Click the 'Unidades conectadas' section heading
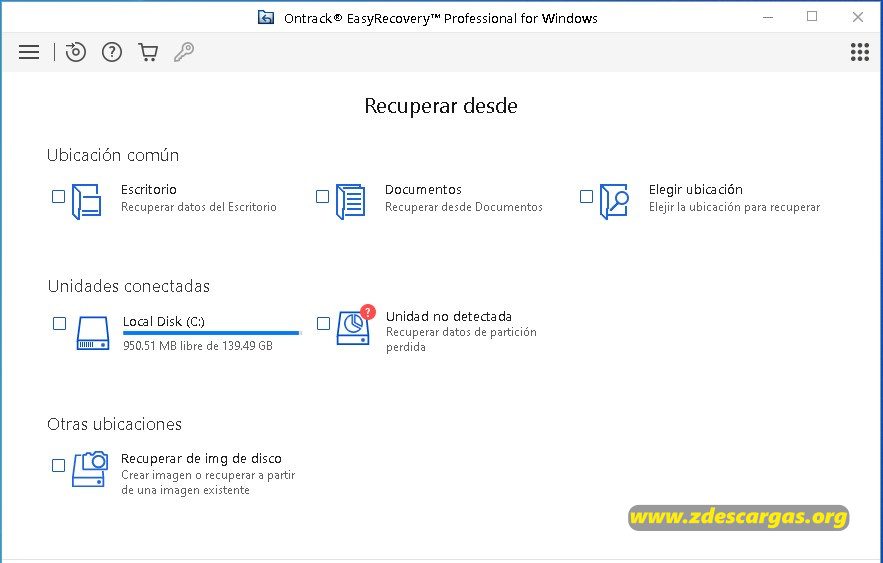The image size is (883, 563). pos(128,286)
